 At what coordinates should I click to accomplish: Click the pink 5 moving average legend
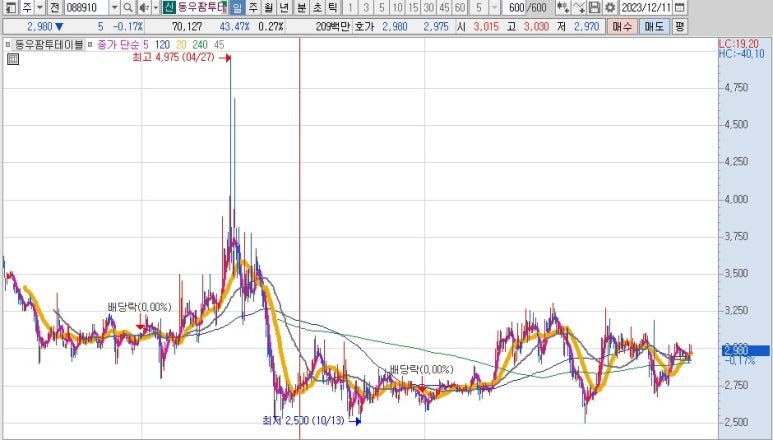click(x=145, y=45)
